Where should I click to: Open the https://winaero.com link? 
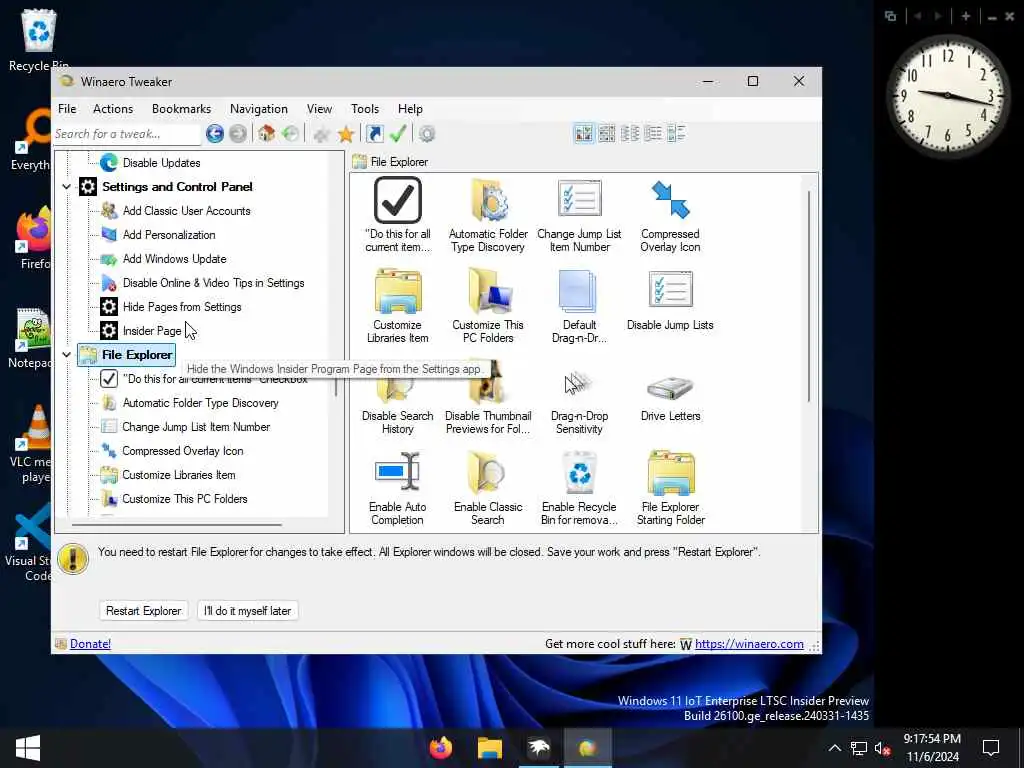[749, 644]
